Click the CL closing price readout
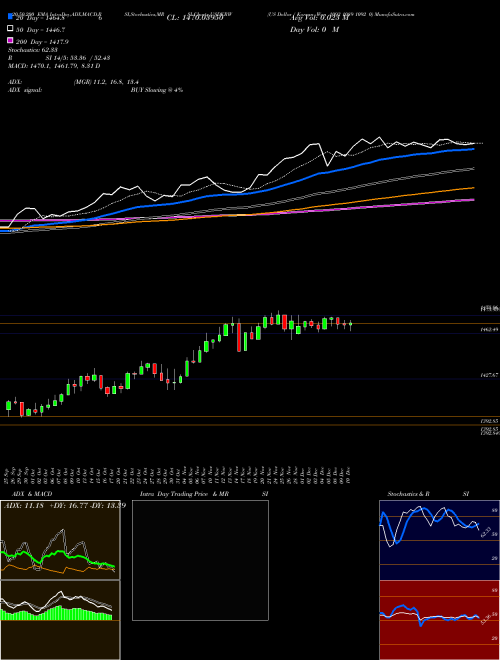Viewport: 500px width, 660px height. coord(195,18)
